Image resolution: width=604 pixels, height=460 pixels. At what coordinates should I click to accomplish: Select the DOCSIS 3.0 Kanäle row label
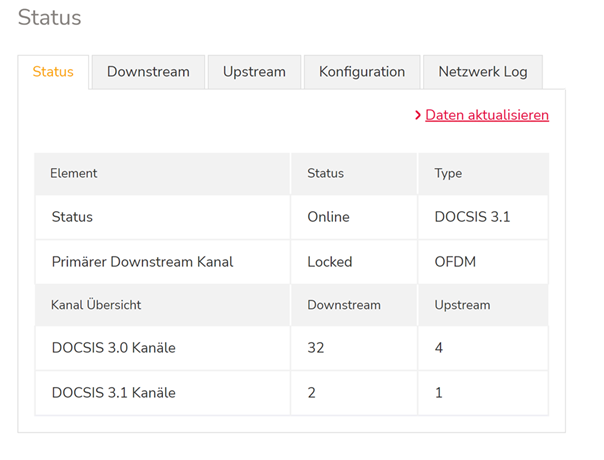(x=119, y=348)
